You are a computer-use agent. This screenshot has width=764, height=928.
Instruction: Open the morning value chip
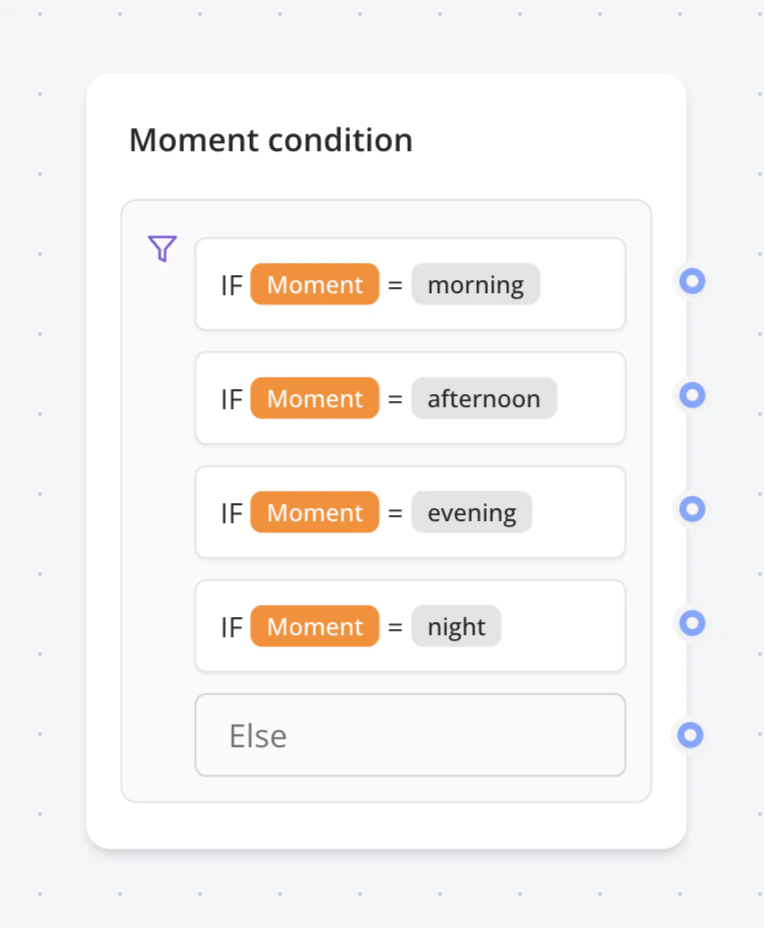[x=475, y=284]
